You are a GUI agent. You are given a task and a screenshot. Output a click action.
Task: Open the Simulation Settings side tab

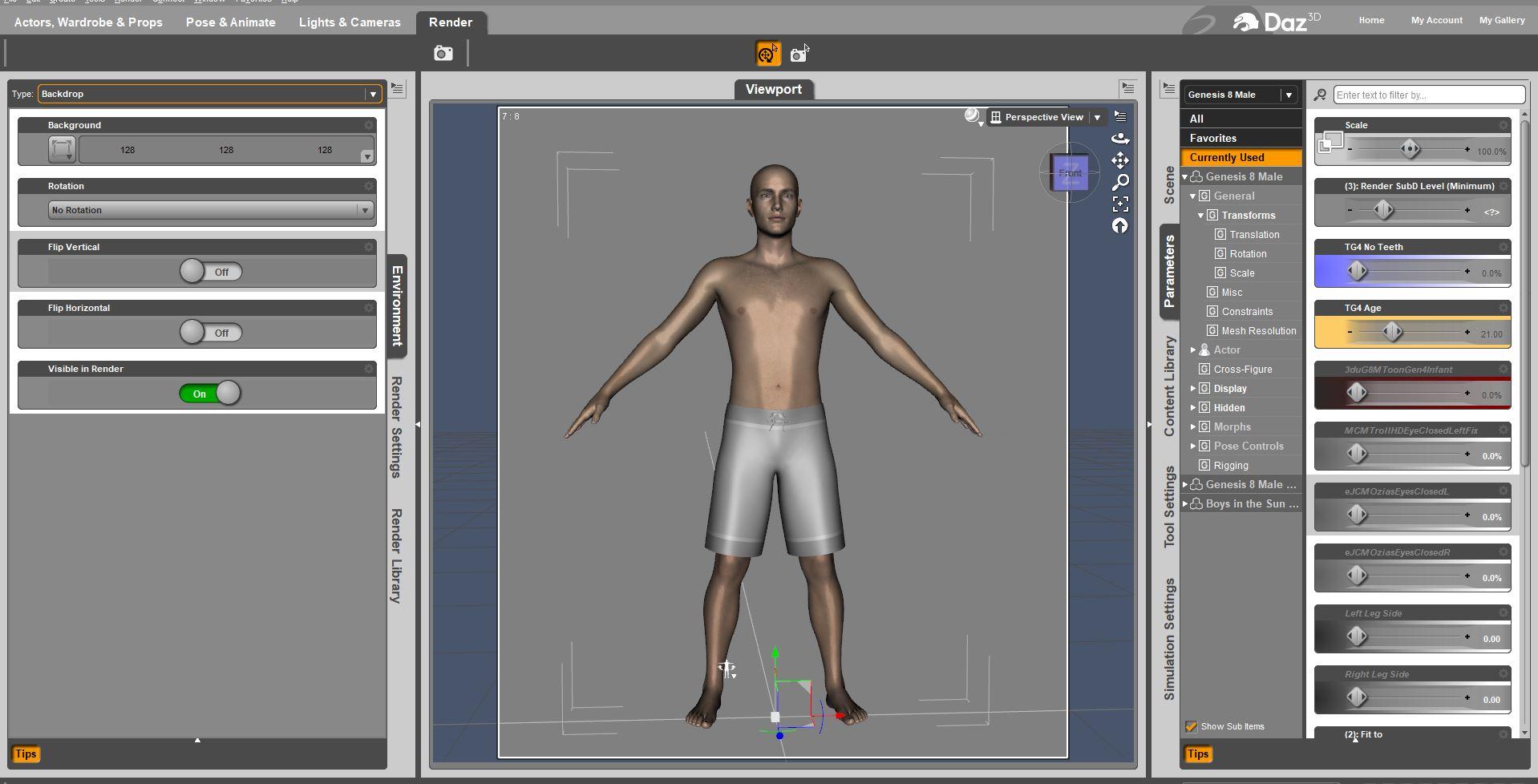click(x=1169, y=639)
